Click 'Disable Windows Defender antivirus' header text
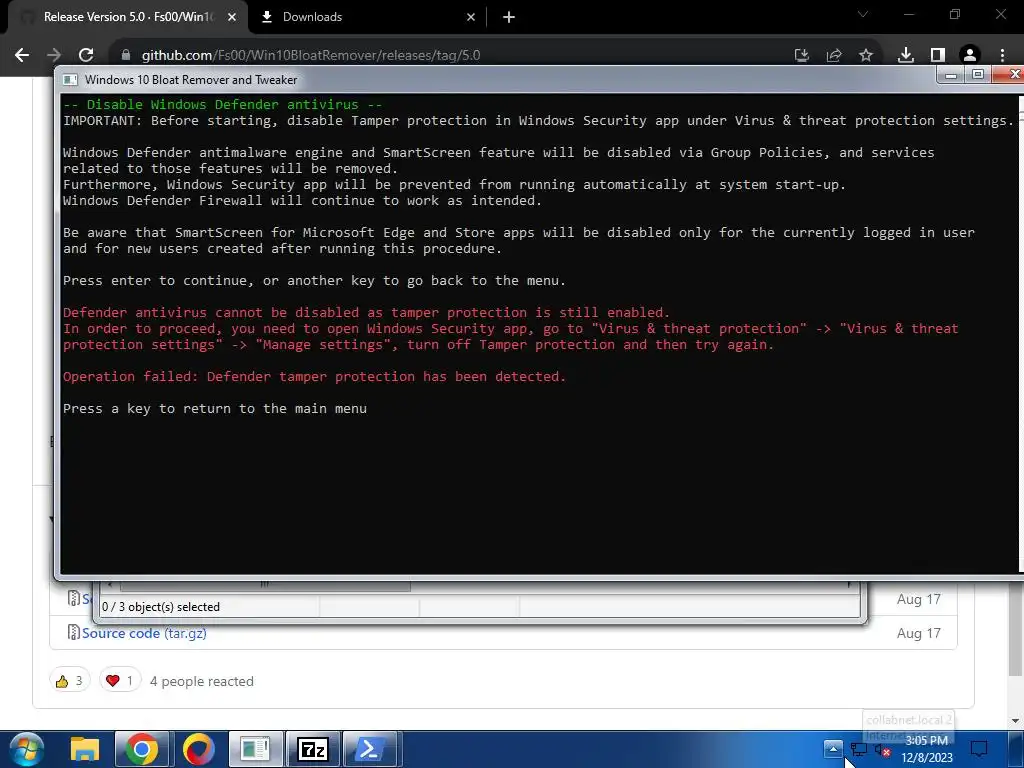 tap(223, 104)
